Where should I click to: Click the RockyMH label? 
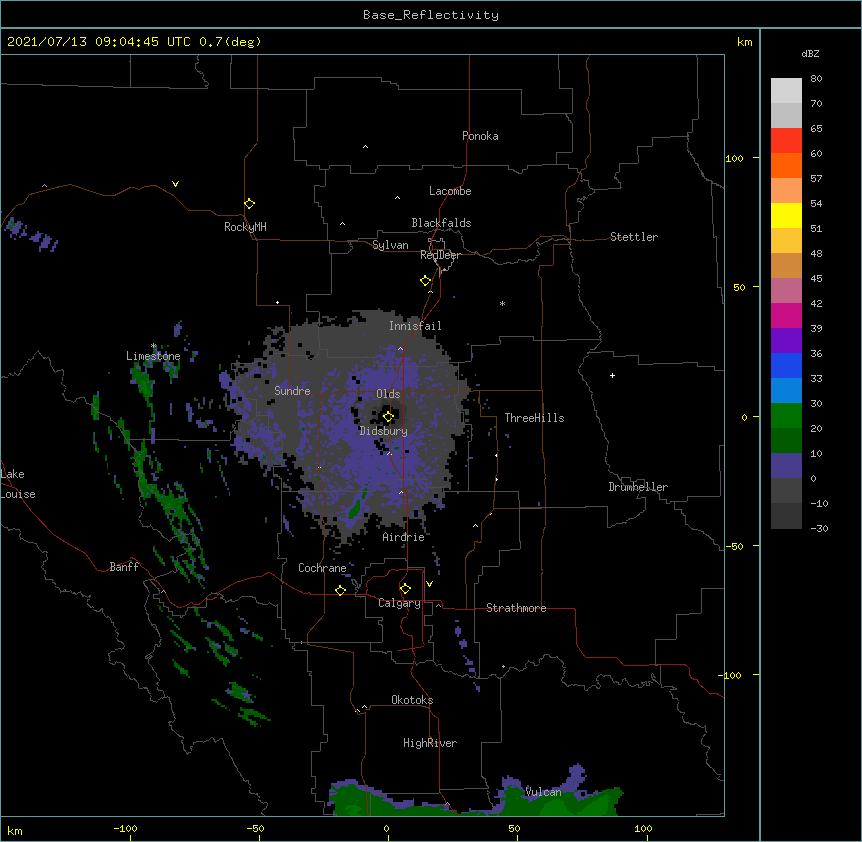(x=245, y=227)
